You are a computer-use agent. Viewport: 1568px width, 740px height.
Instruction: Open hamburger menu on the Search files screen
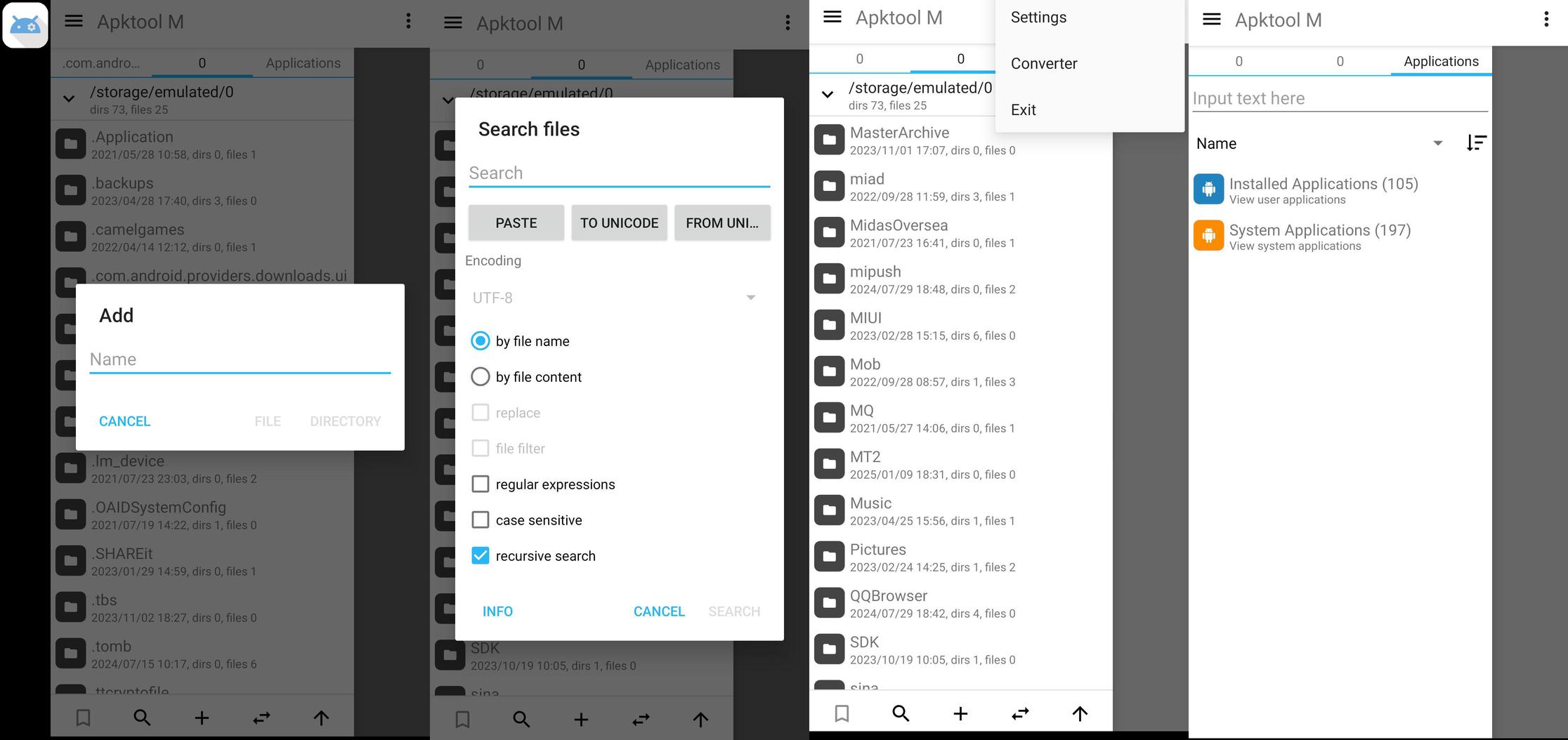coord(453,22)
